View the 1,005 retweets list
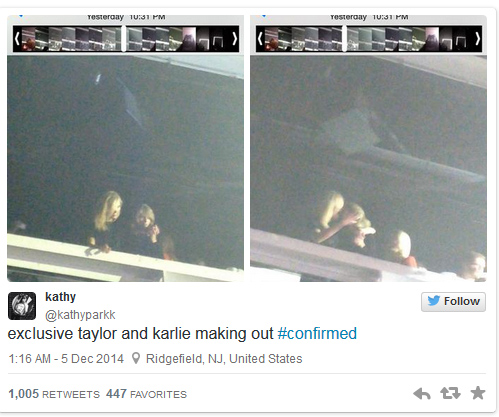 54,394
